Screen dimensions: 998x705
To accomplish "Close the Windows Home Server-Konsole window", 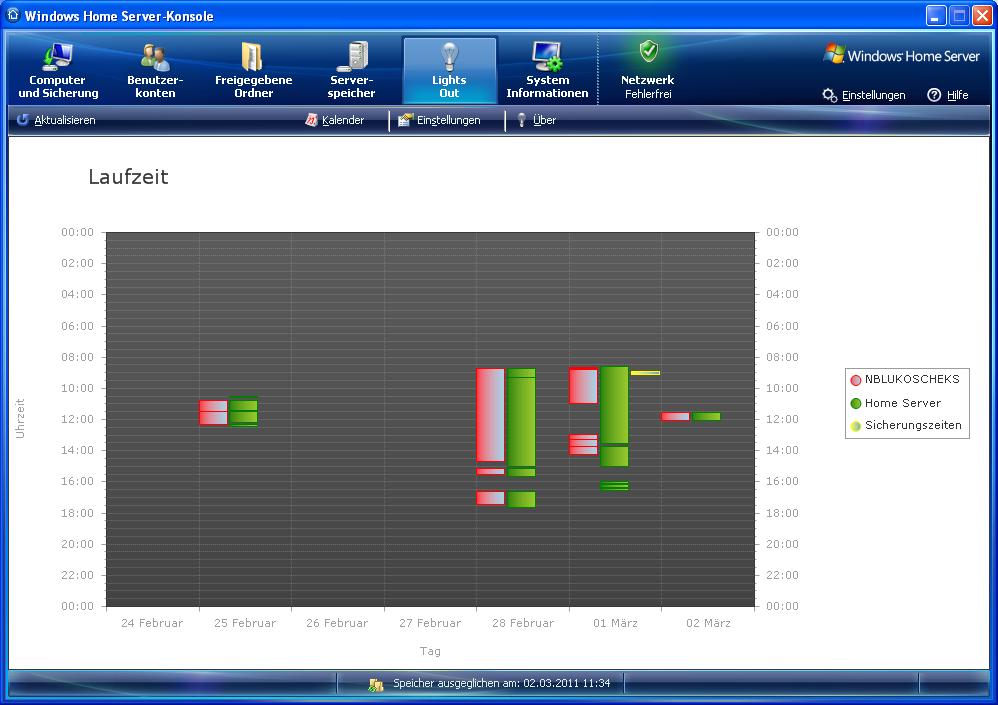I will (982, 15).
